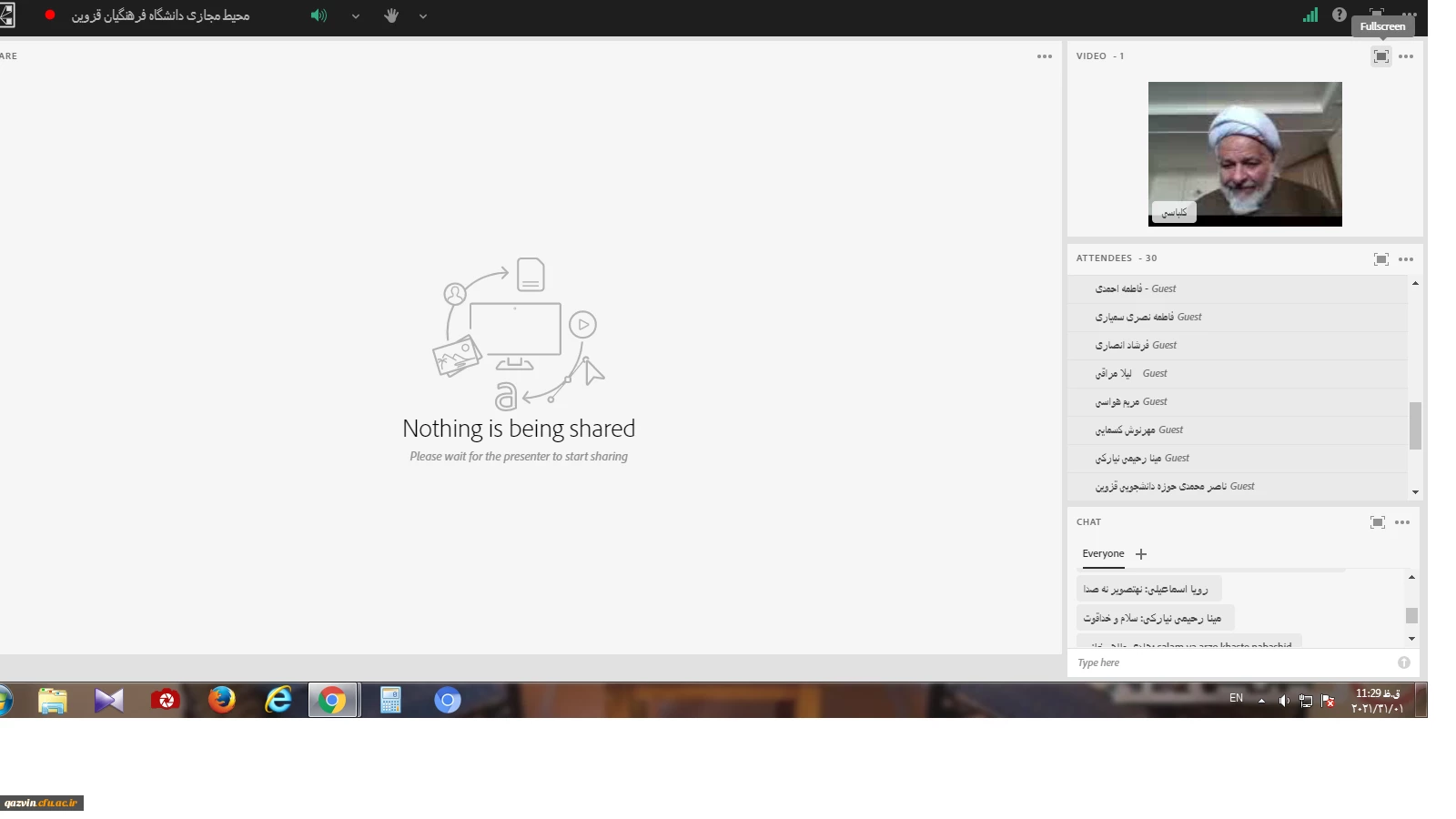Open the Video pod options menu
Image resolution: width=1456 pixels, height=819 pixels.
[1406, 56]
